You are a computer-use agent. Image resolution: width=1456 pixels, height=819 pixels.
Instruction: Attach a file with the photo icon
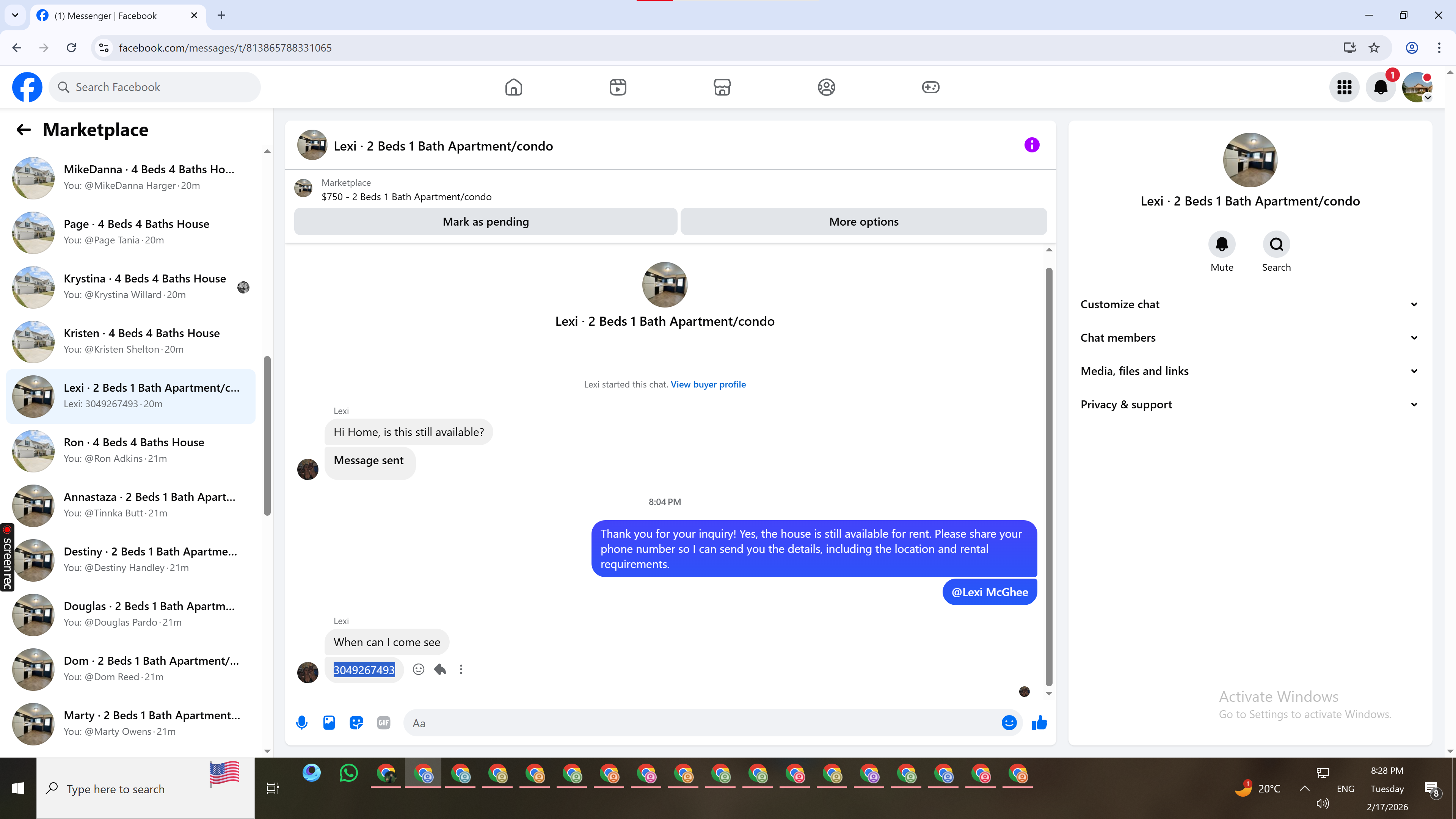click(329, 723)
